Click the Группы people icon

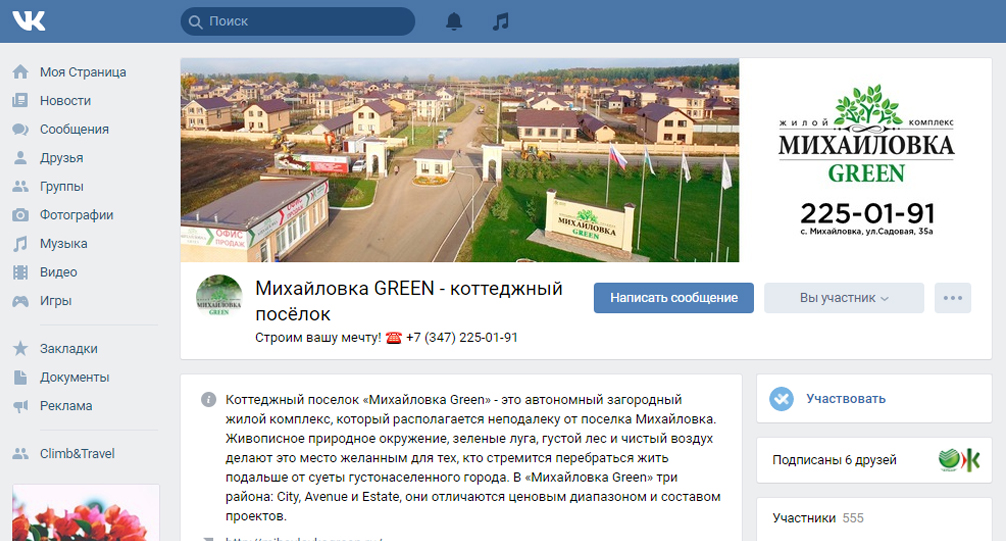[21, 186]
